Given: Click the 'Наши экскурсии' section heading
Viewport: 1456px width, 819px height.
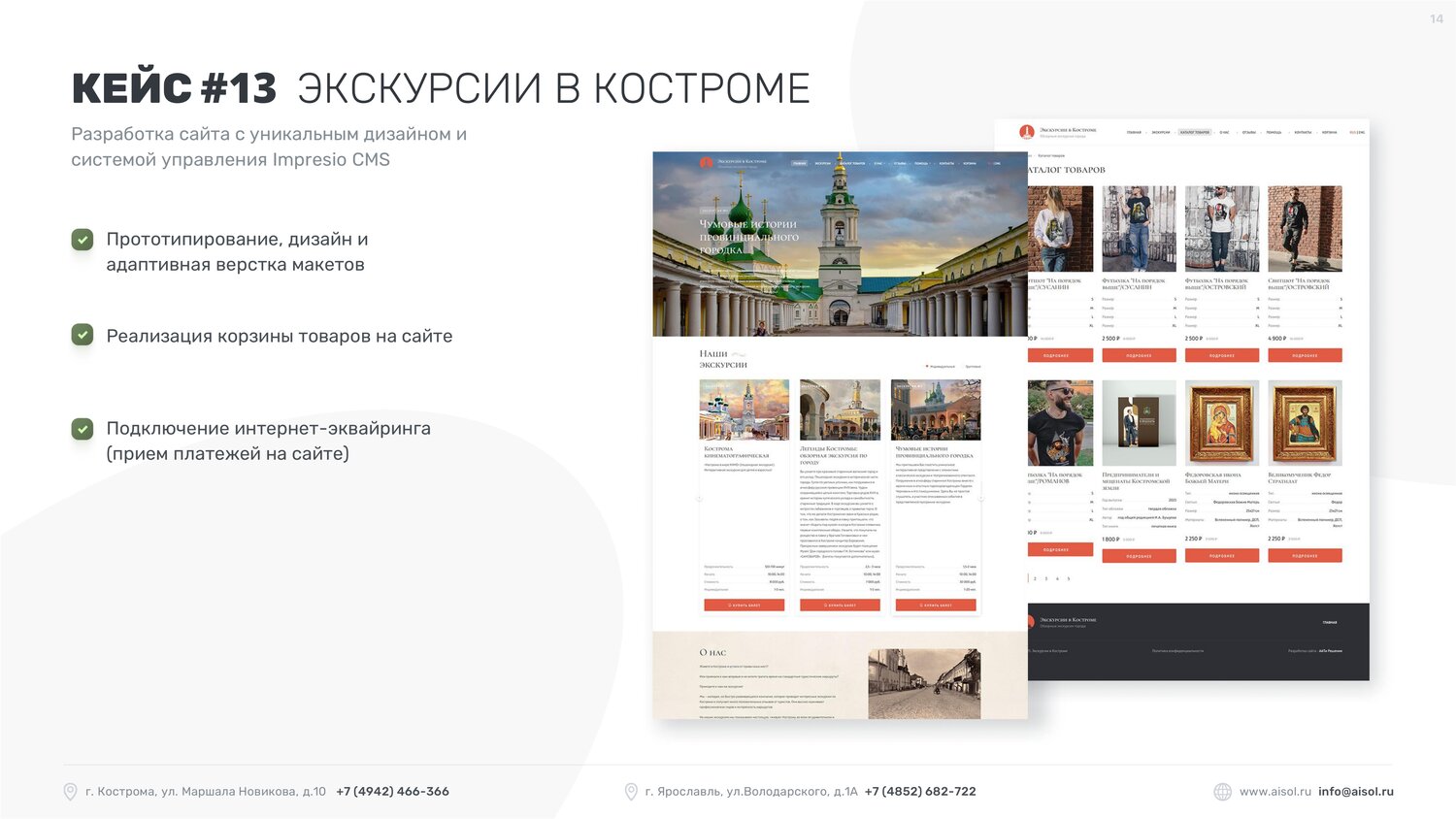Looking at the screenshot, I should tap(723, 359).
